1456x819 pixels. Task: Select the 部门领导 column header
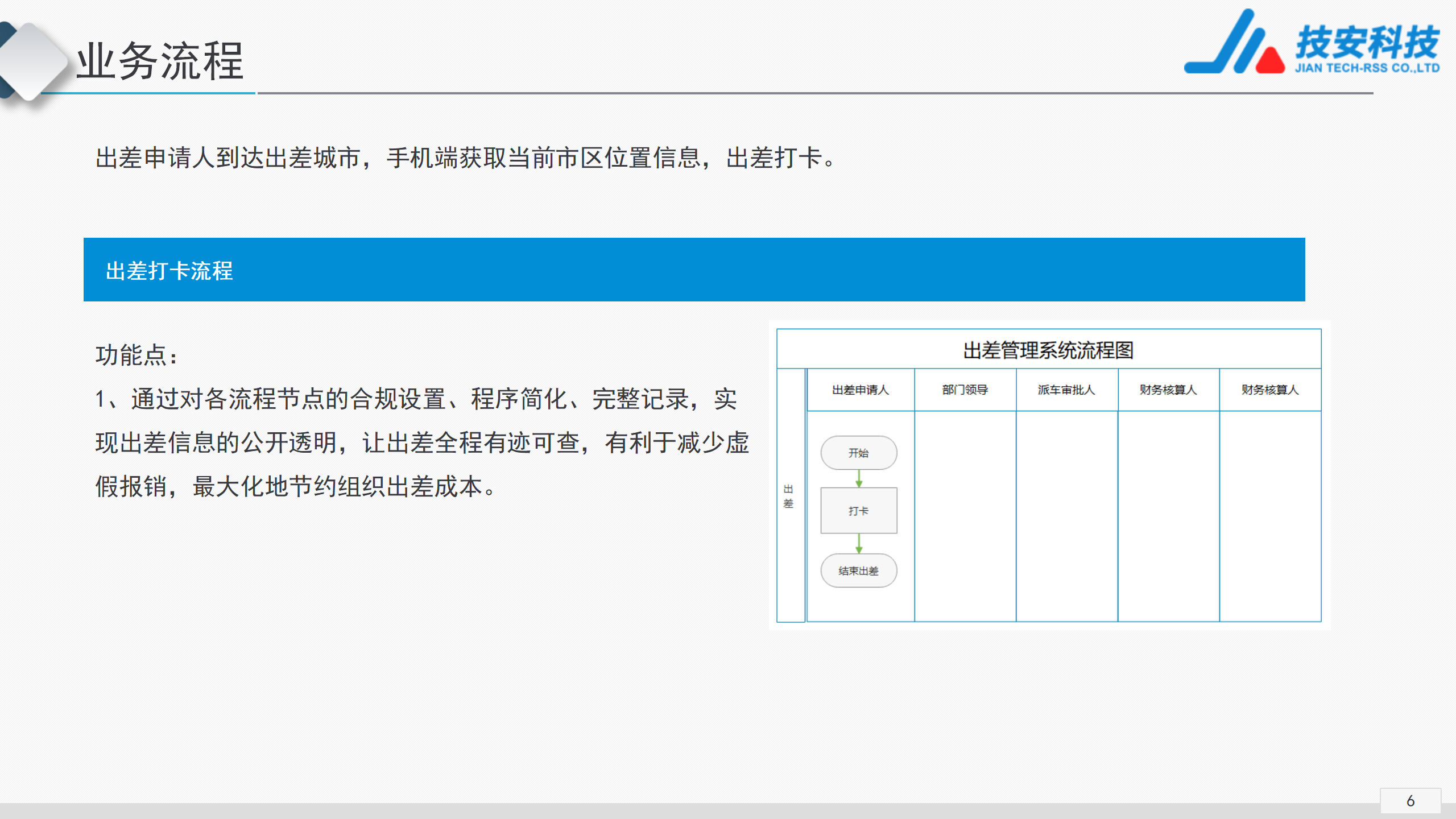[965, 390]
